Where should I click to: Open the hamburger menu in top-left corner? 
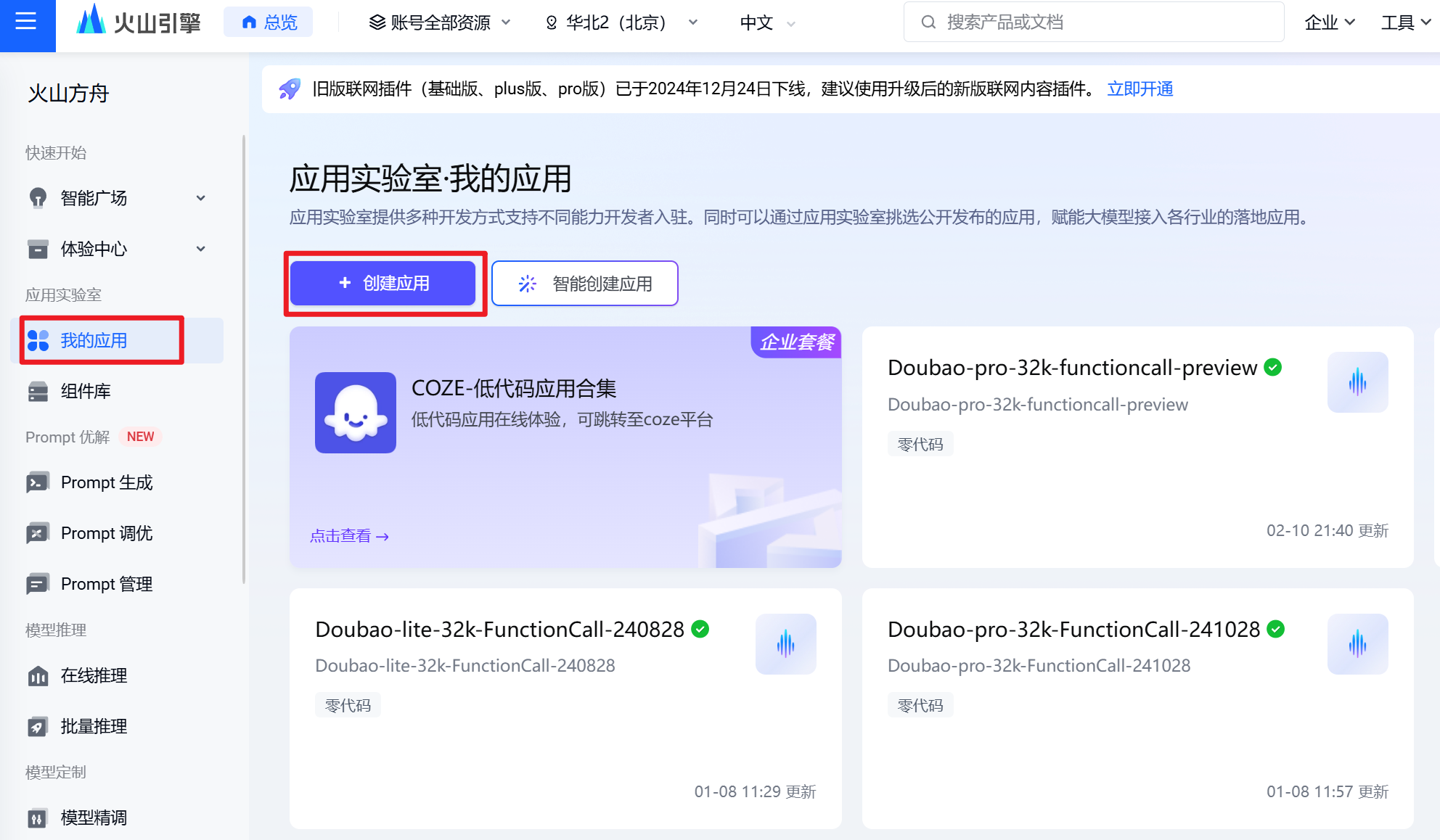(x=26, y=22)
